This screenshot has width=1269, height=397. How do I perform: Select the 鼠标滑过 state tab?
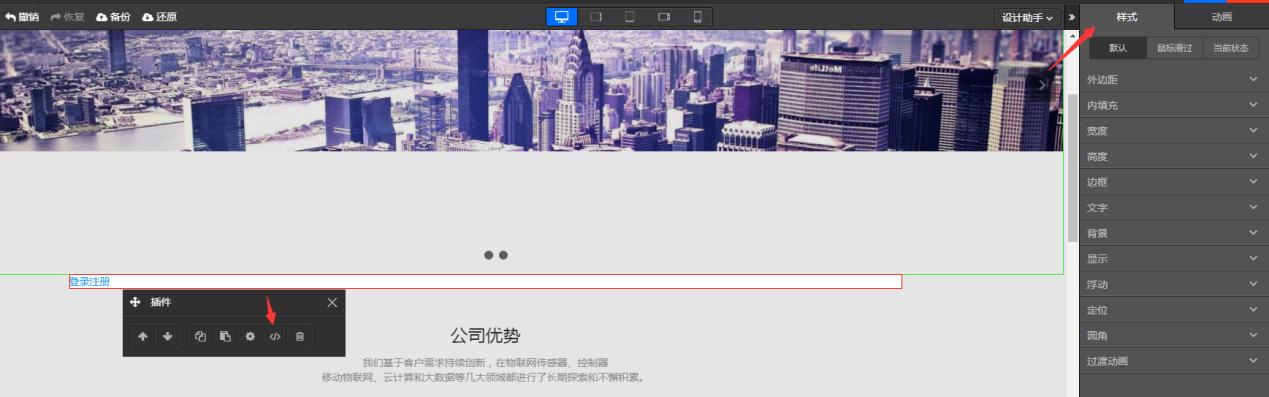tap(1175, 48)
